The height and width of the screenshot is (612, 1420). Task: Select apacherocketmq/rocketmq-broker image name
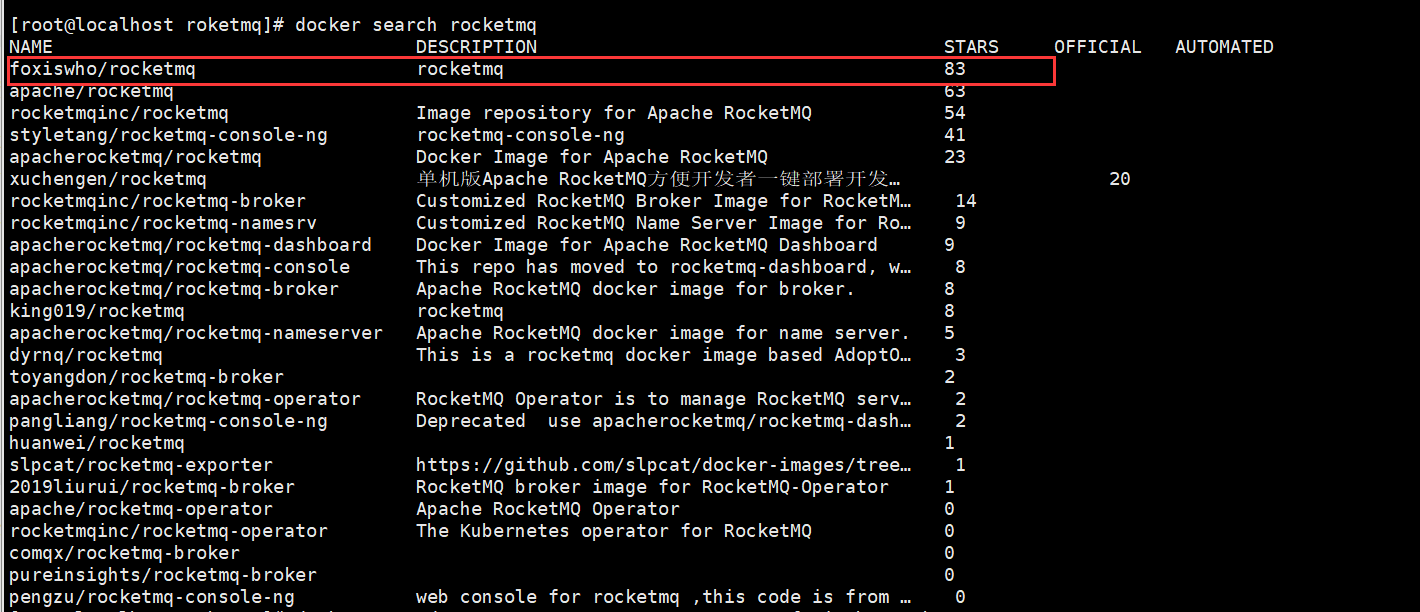[x=174, y=289]
